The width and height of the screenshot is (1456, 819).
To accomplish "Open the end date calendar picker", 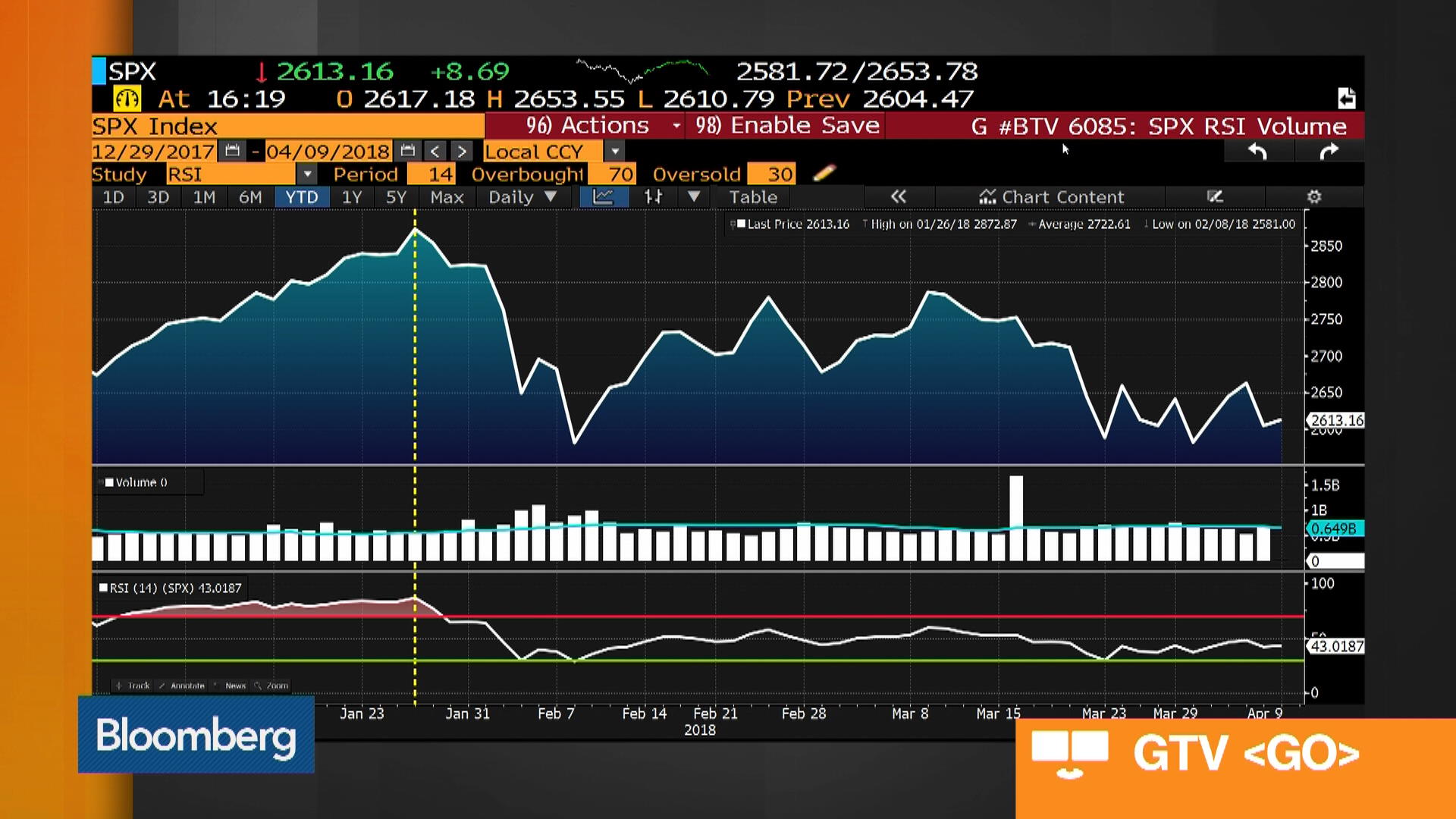I will click(x=407, y=151).
